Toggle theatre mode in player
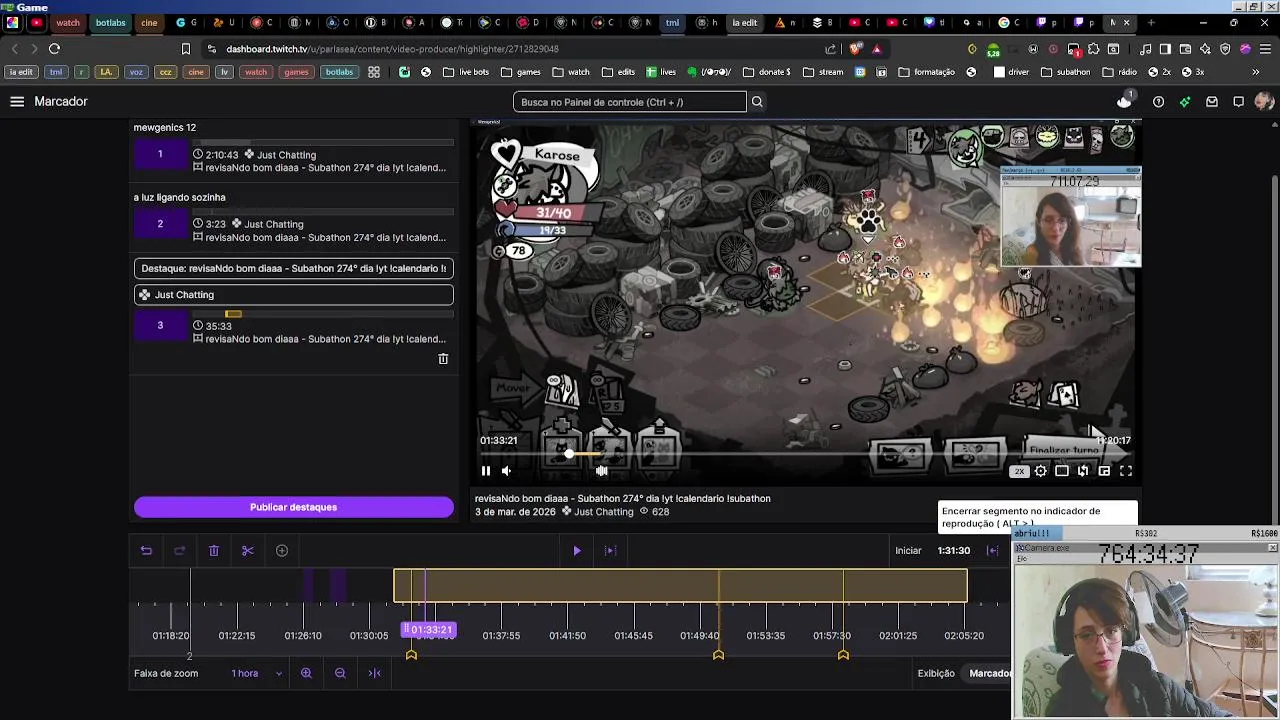Image resolution: width=1280 pixels, height=720 pixels. point(1062,471)
